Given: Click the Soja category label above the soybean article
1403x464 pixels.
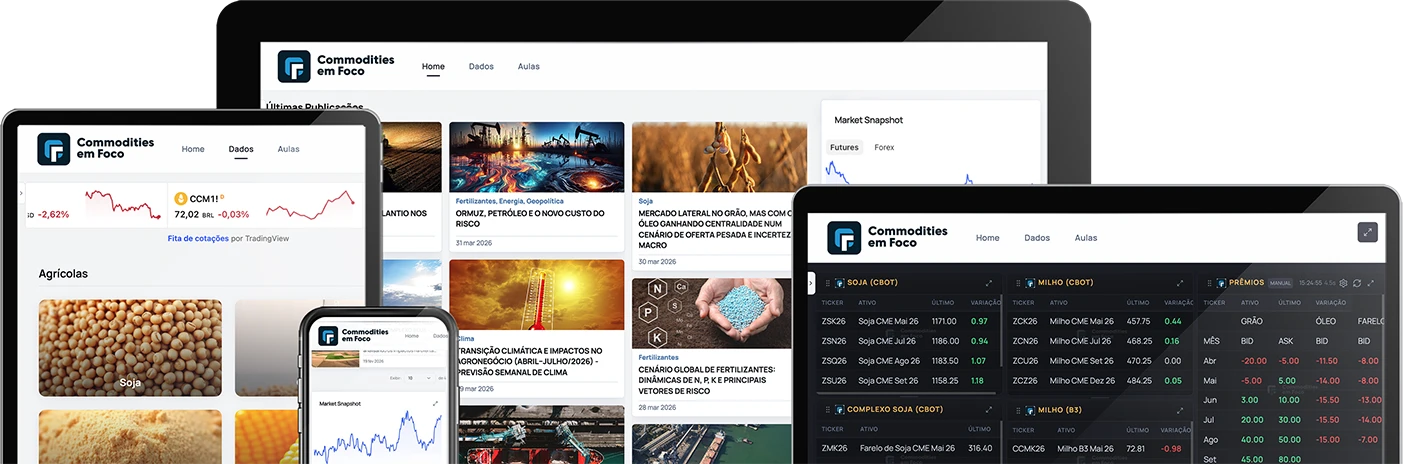Looking at the screenshot, I should 645,201.
